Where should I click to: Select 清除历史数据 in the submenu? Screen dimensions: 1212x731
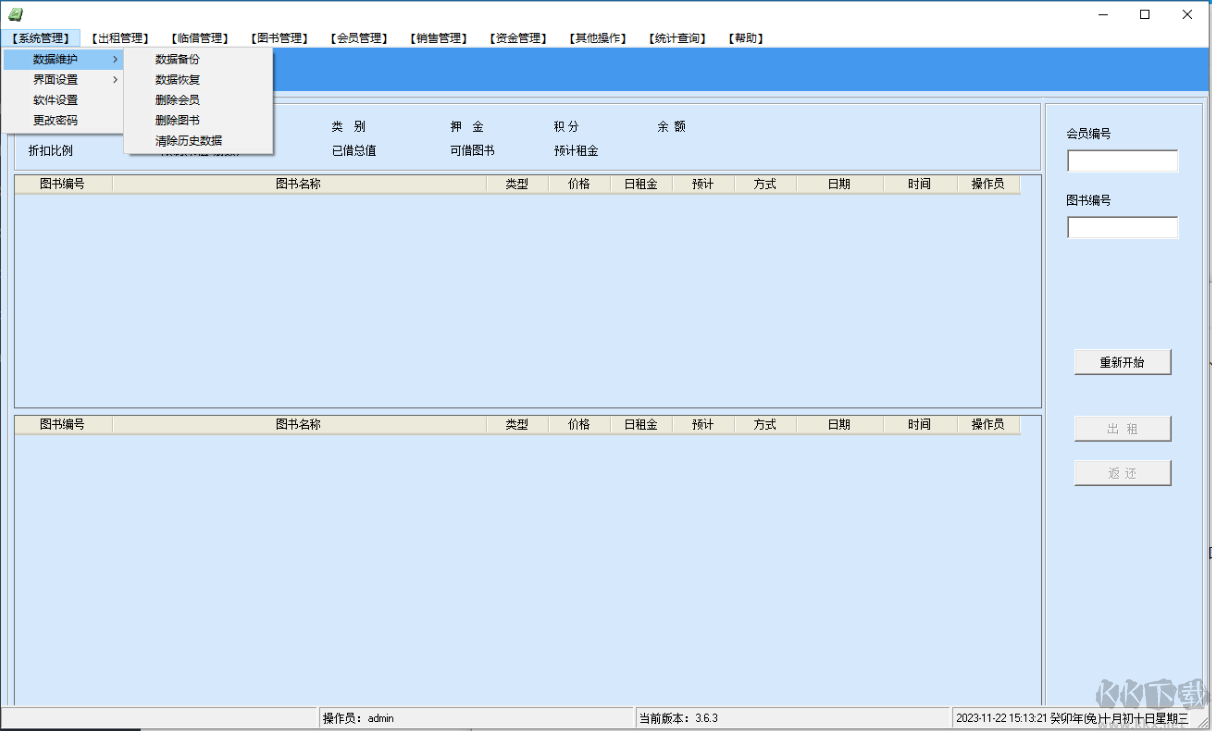[198, 141]
